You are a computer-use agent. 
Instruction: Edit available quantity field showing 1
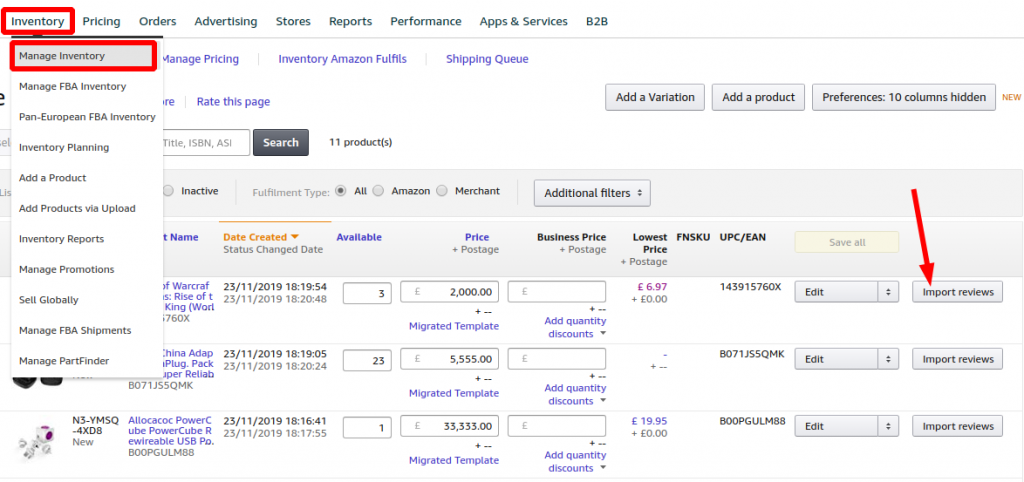click(367, 427)
